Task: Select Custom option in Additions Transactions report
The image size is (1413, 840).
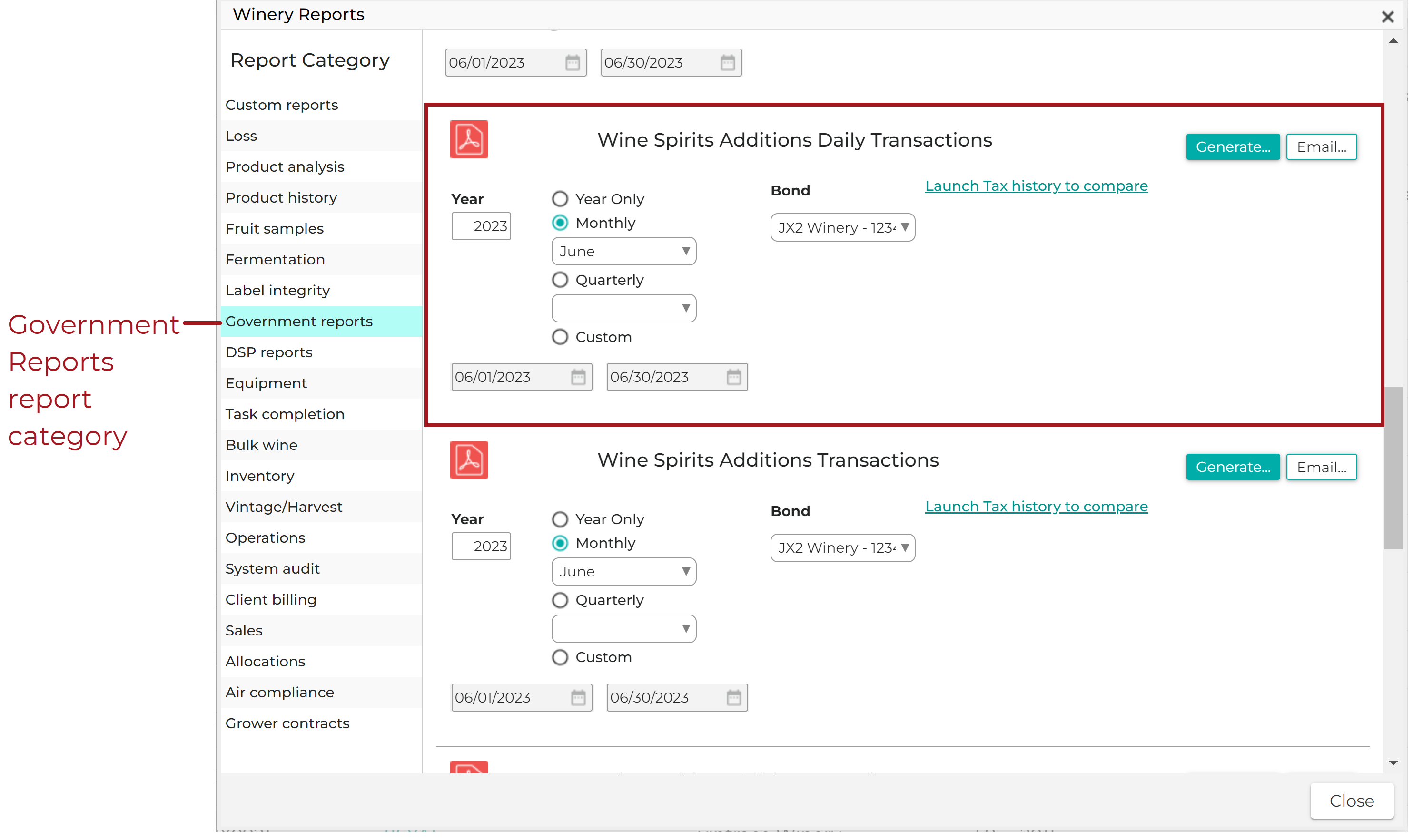Action: click(x=560, y=657)
